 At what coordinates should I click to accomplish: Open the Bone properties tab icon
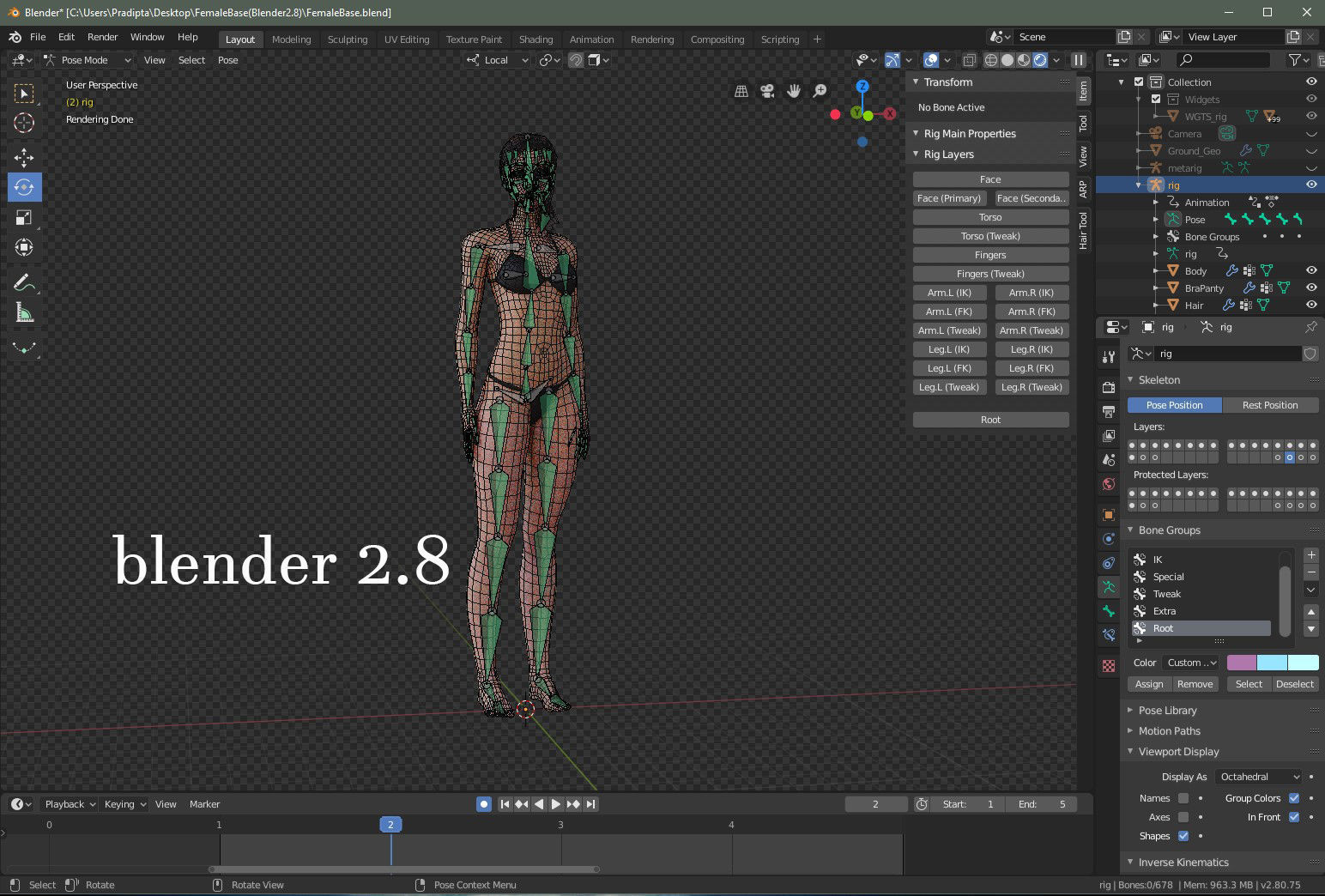click(x=1109, y=611)
